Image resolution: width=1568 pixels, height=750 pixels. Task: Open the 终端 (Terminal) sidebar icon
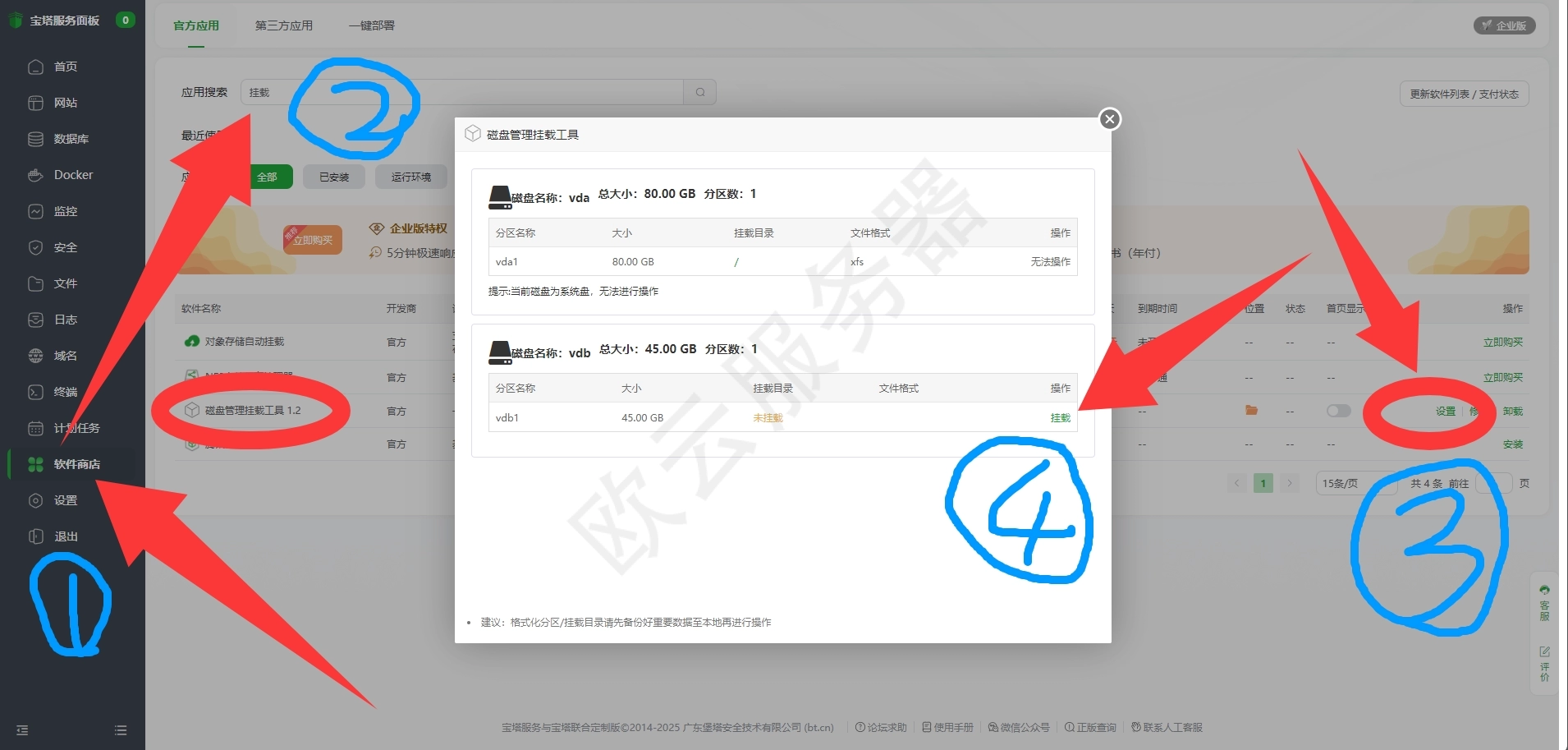(x=72, y=392)
